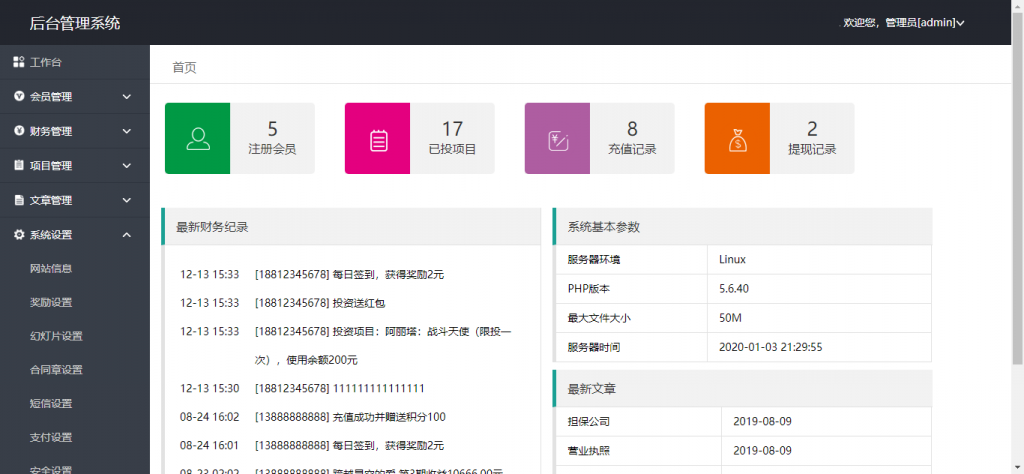Collapse the 系统设置 section chevron

point(127,235)
